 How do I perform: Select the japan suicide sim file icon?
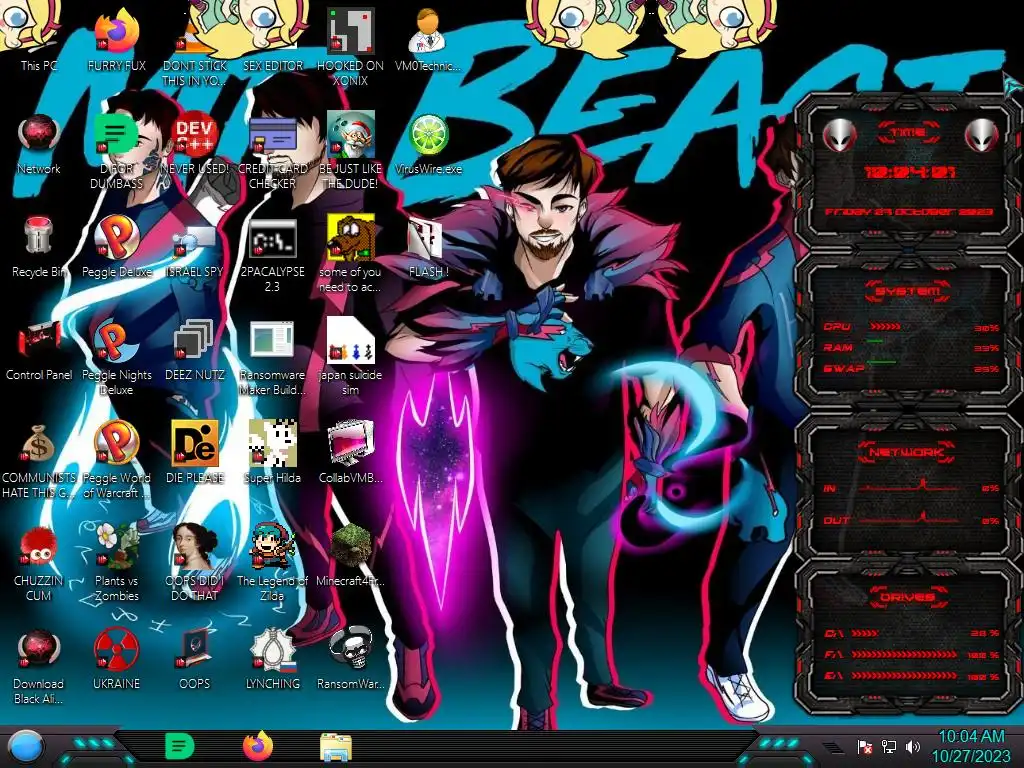(x=351, y=358)
